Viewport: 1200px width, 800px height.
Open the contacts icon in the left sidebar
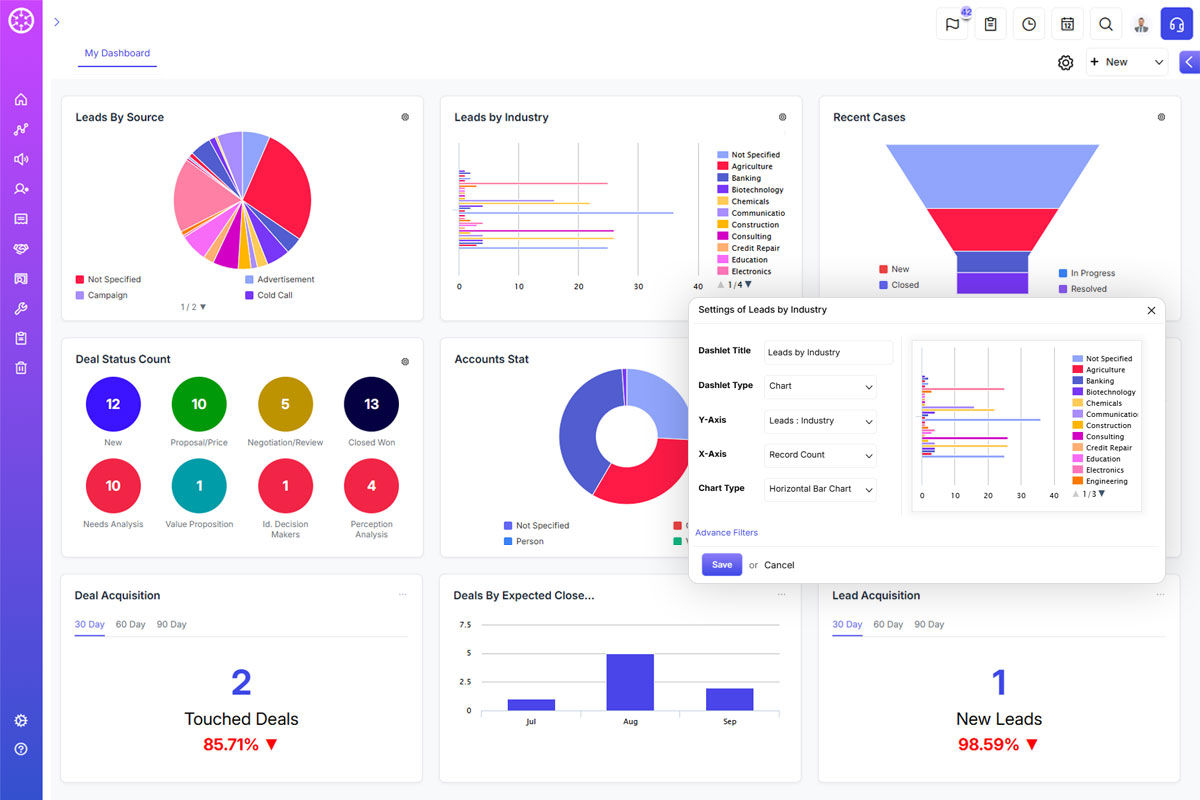tap(20, 188)
